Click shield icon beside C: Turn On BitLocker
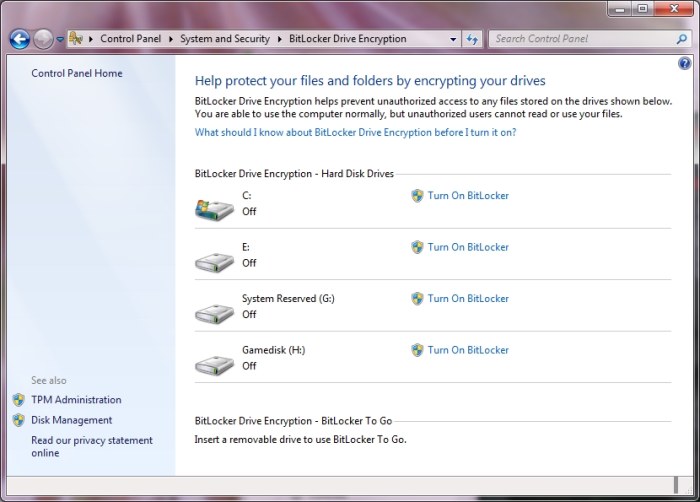Screen dimensions: 700x502 click(417, 196)
